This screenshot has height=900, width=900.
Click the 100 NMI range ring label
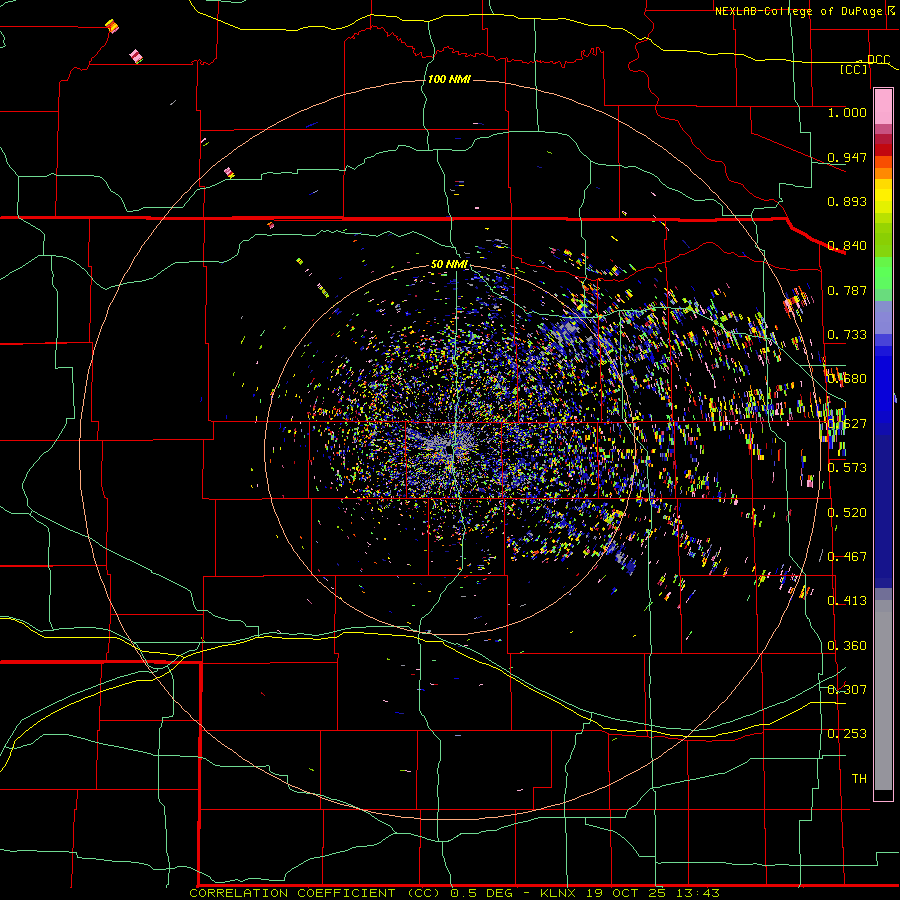(x=449, y=79)
